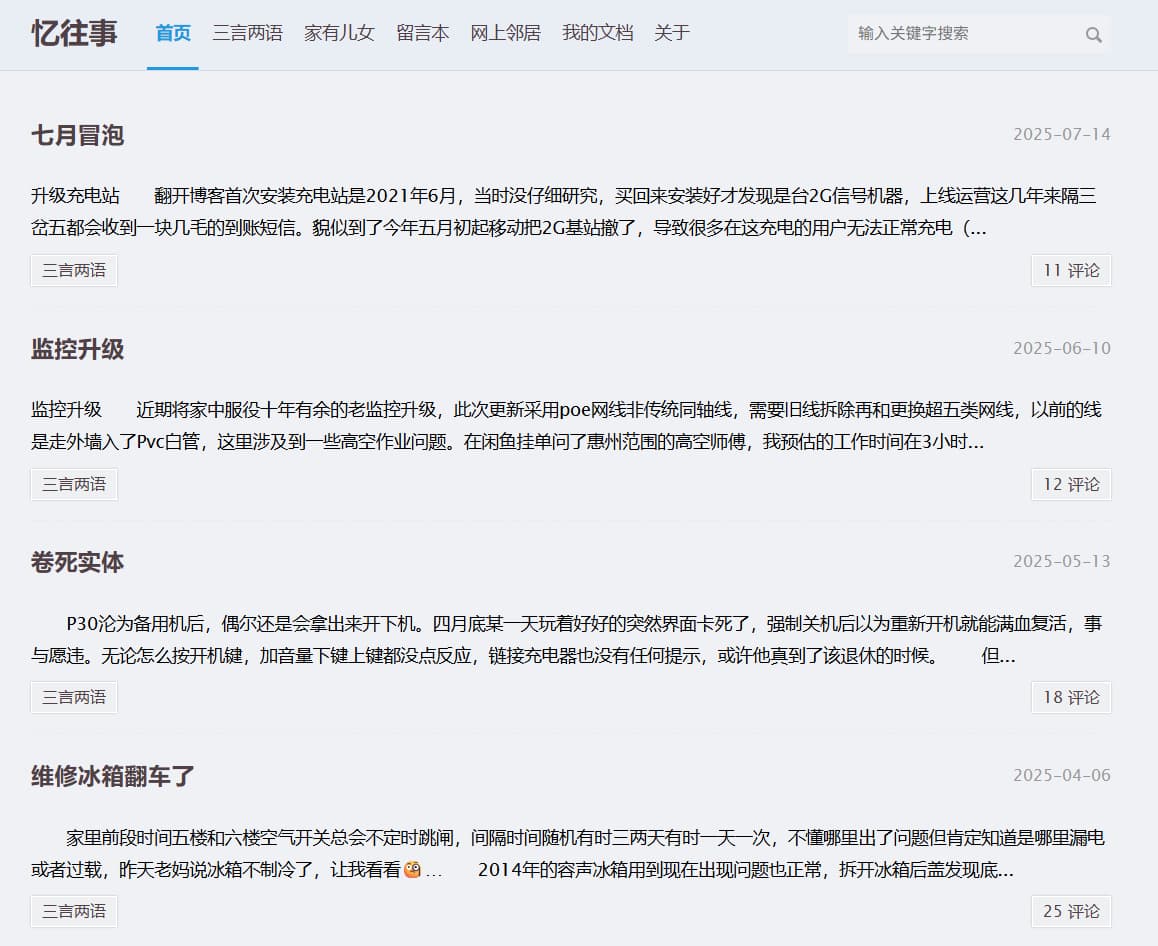View the 25 comments on 维修冰箱翻车了

1071,911
